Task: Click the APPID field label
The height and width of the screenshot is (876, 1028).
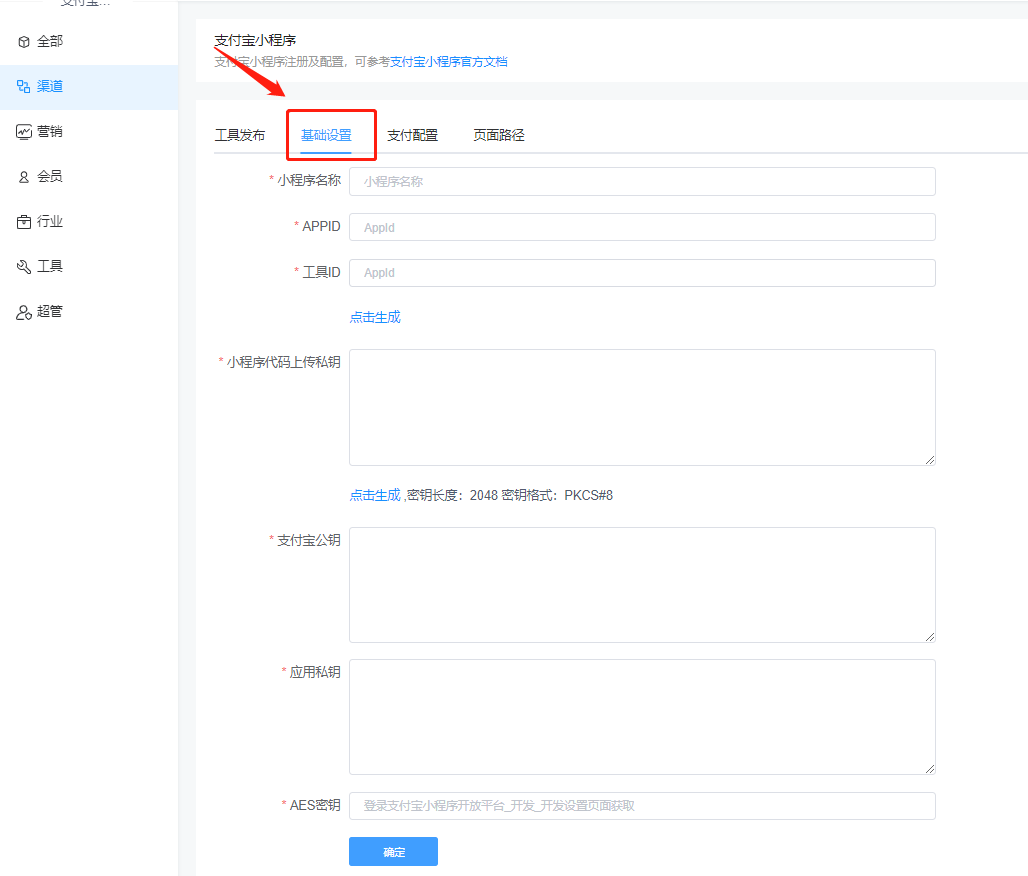Action: click(321, 226)
